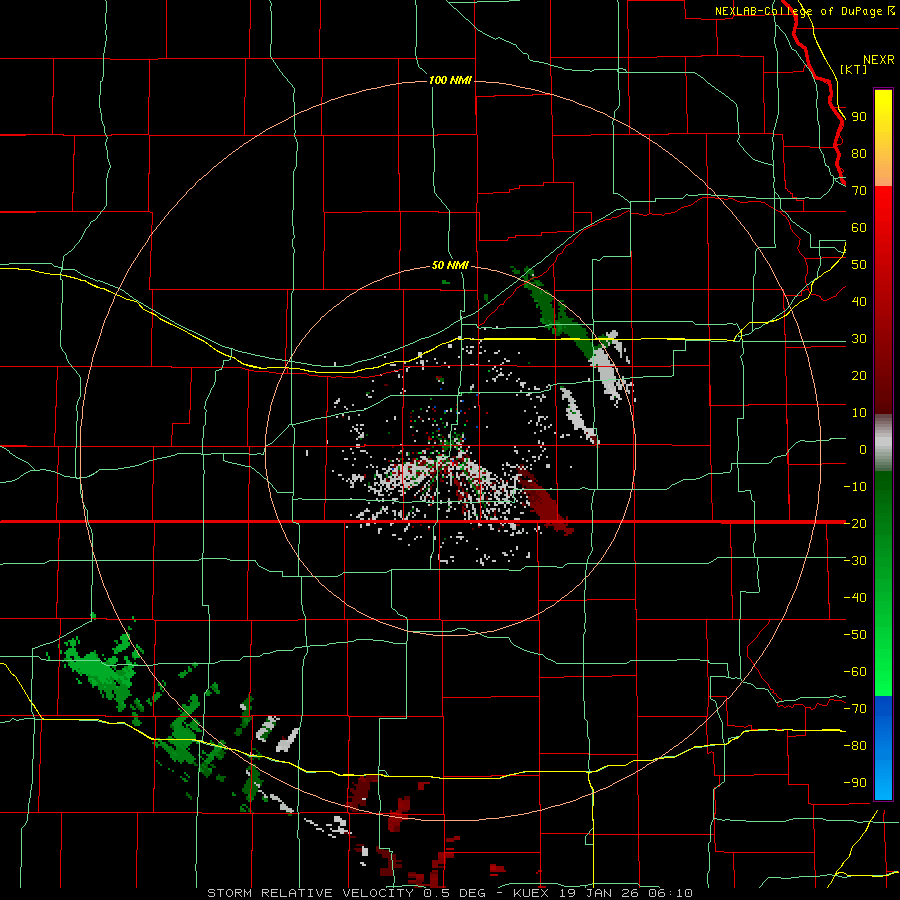Pick the gray zero-velocity segment of the color bar

pos(883,443)
